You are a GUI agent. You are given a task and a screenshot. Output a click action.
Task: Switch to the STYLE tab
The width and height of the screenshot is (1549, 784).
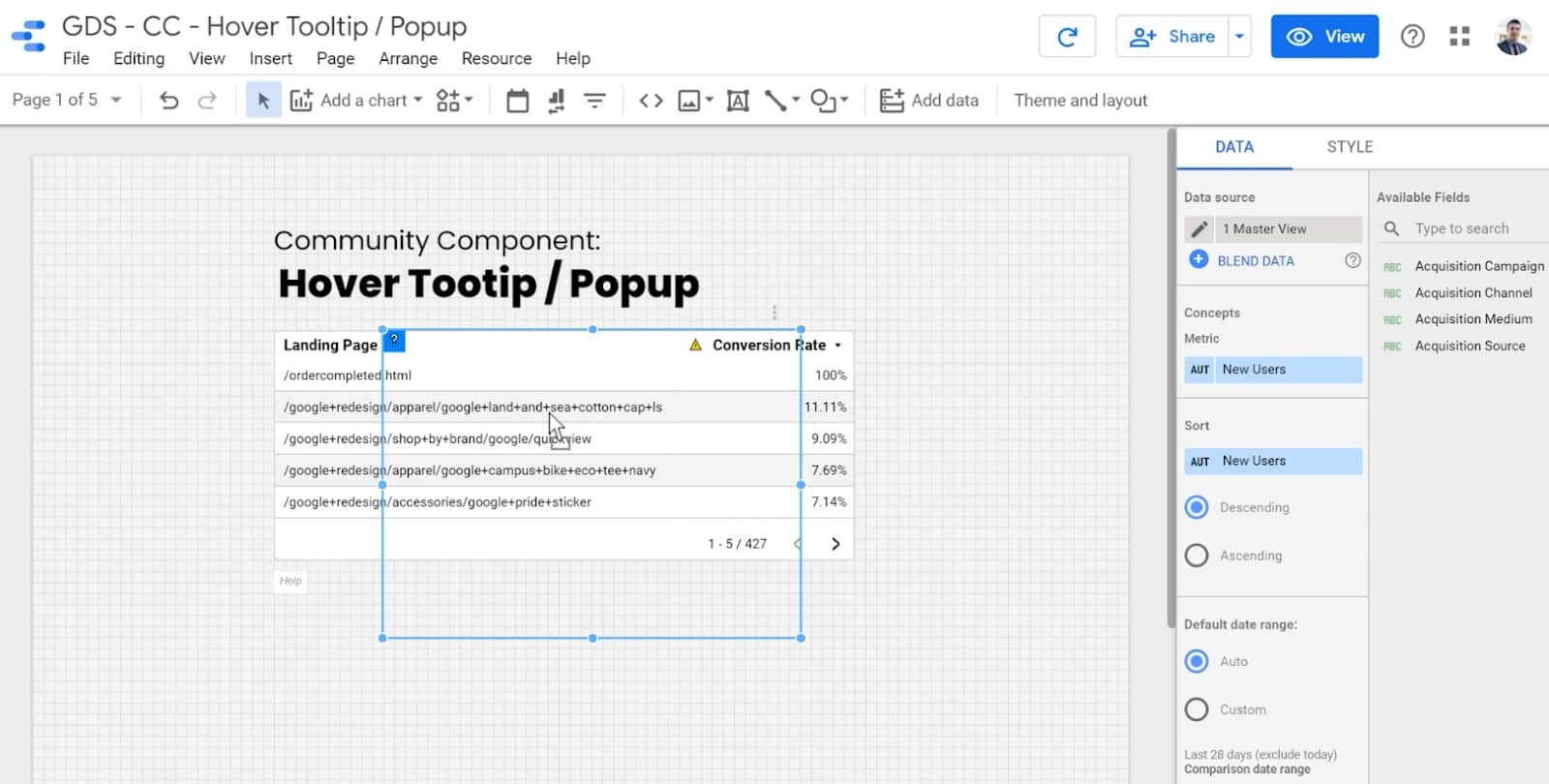1350,147
